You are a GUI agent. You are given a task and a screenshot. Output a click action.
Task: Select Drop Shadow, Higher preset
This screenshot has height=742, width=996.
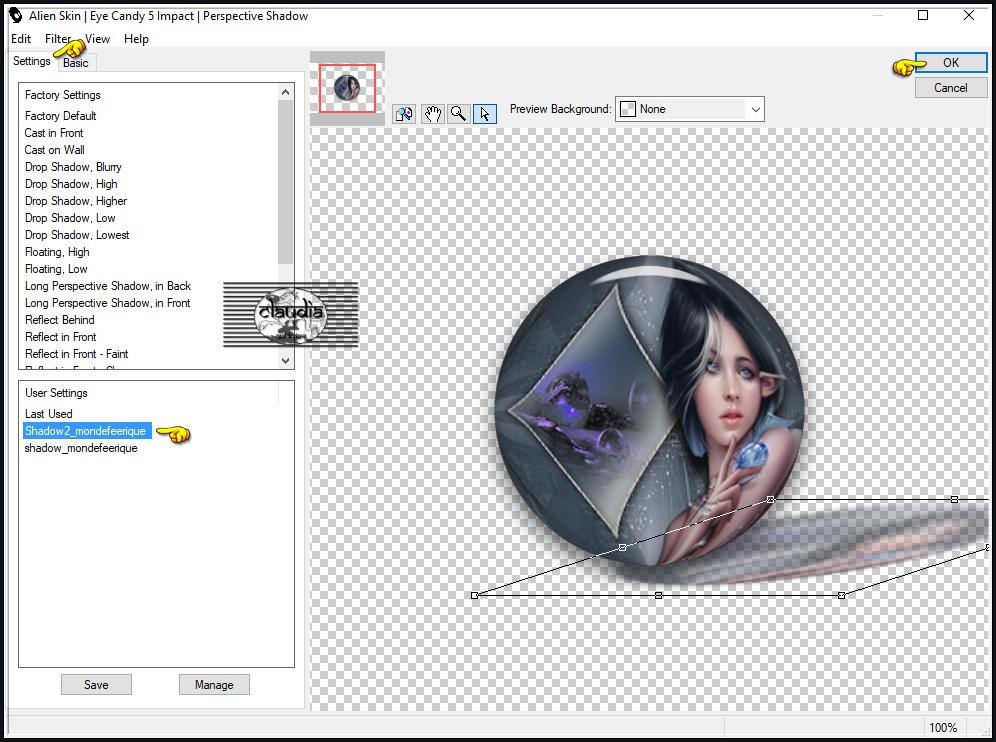click(x=76, y=201)
